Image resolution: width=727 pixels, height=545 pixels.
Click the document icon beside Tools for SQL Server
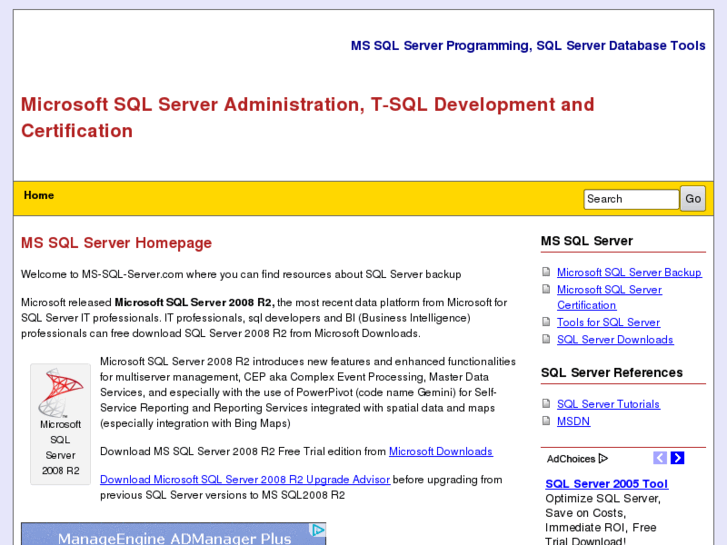546,322
